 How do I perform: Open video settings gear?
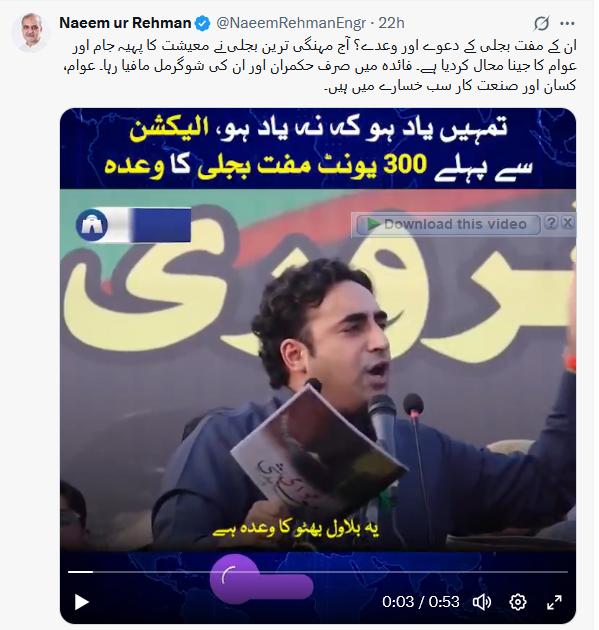click(x=517, y=602)
